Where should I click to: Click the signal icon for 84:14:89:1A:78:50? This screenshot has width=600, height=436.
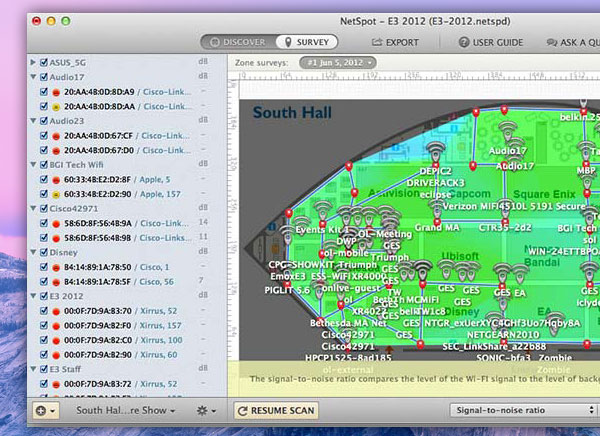click(x=56, y=268)
